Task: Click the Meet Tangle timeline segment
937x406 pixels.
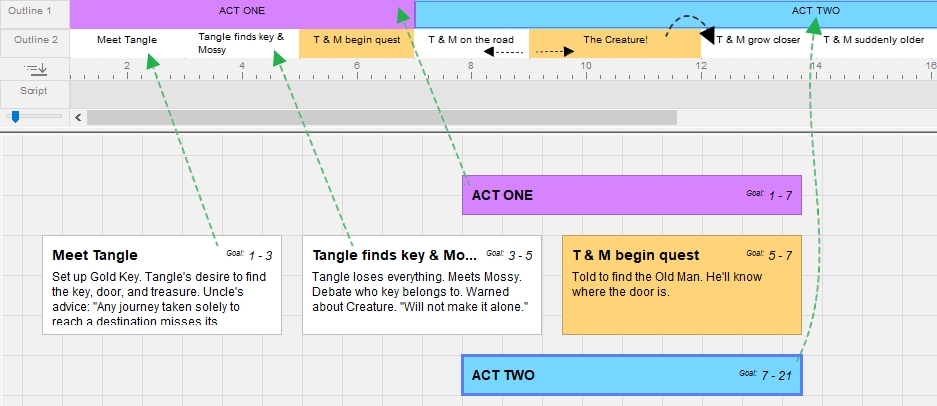Action: coord(127,41)
